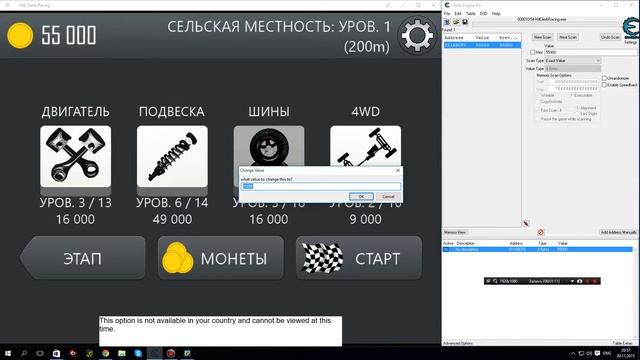Click the Cheat Engine save table icon
The width and height of the screenshot is (640, 360).
(465, 22)
